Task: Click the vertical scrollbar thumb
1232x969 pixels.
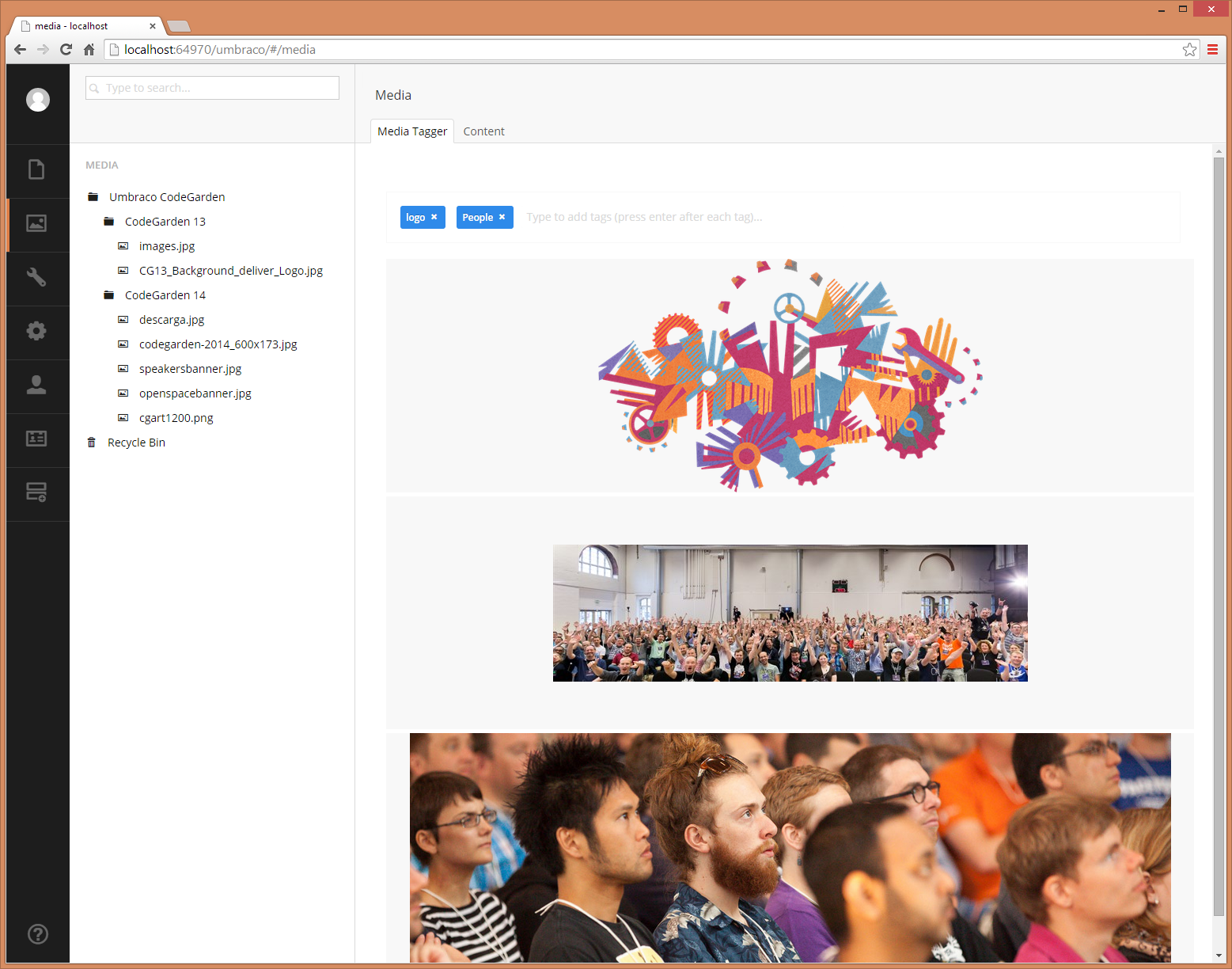Action: 1219,537
